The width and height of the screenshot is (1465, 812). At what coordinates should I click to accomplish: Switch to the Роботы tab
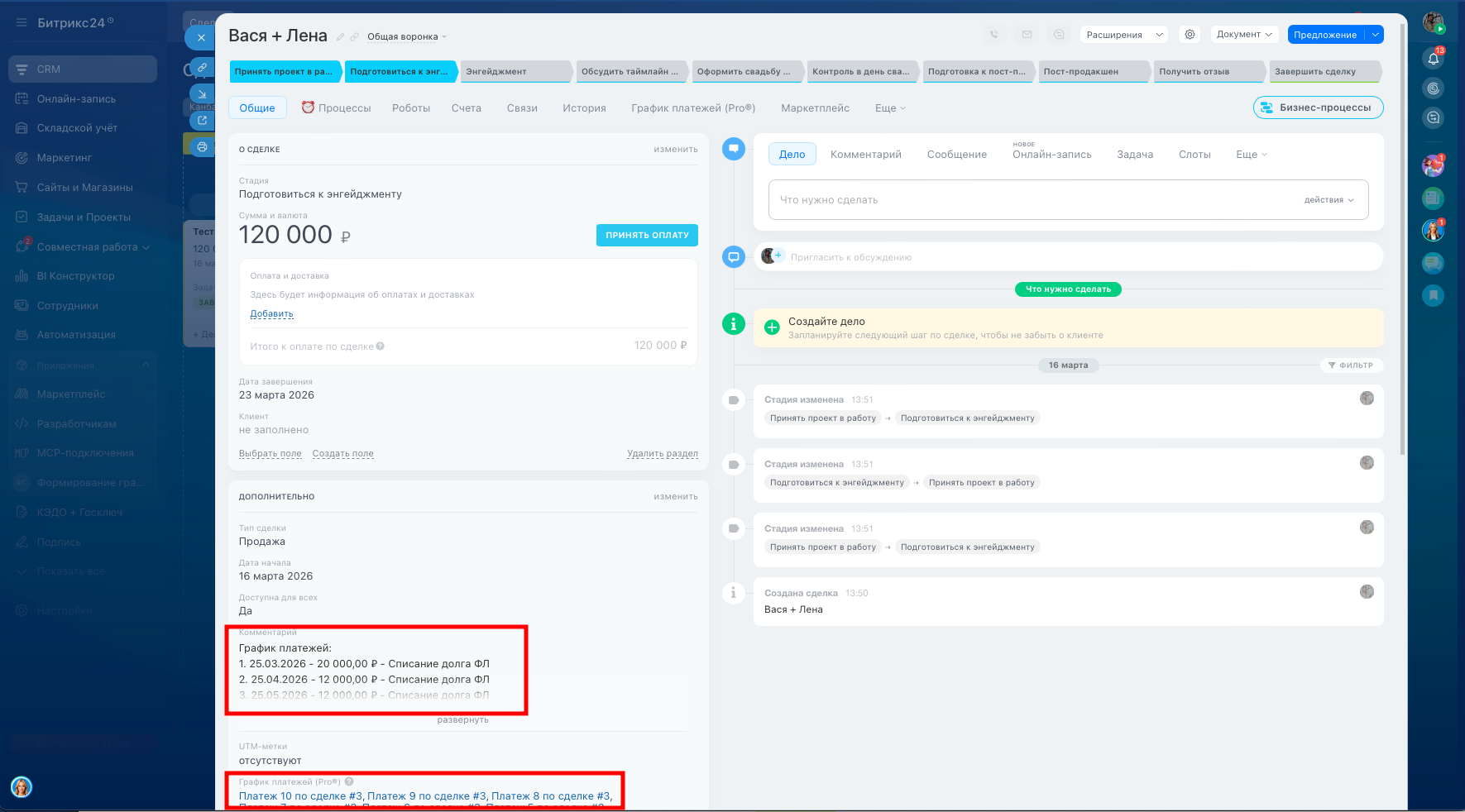[x=411, y=108]
